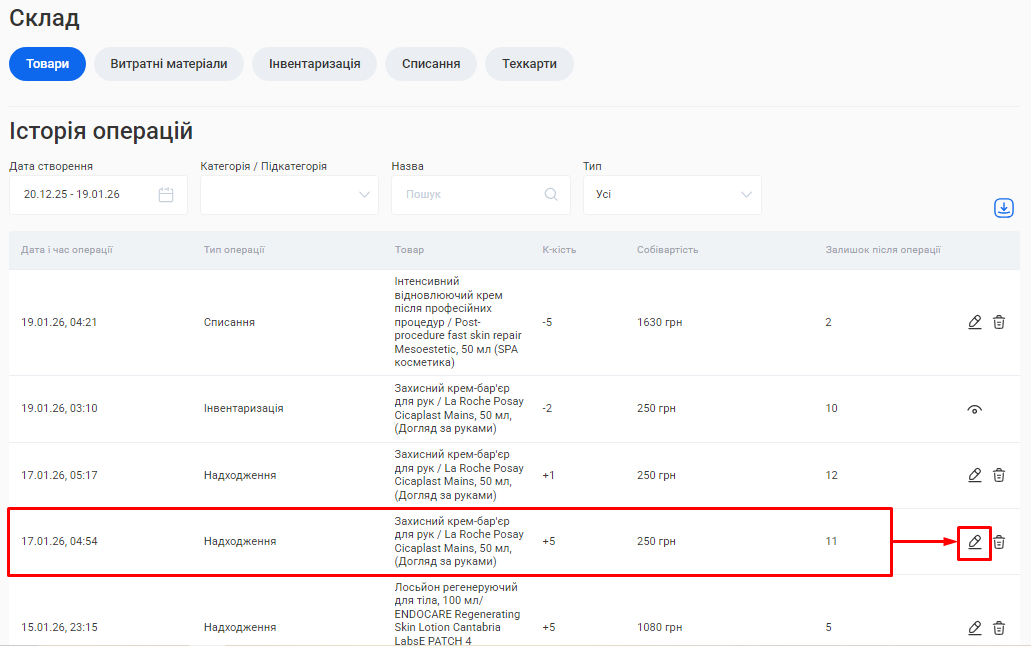Delete the 17.01.26, 04:54 Надходження operation
Viewport: 1031px width, 646px height.
pos(999,542)
